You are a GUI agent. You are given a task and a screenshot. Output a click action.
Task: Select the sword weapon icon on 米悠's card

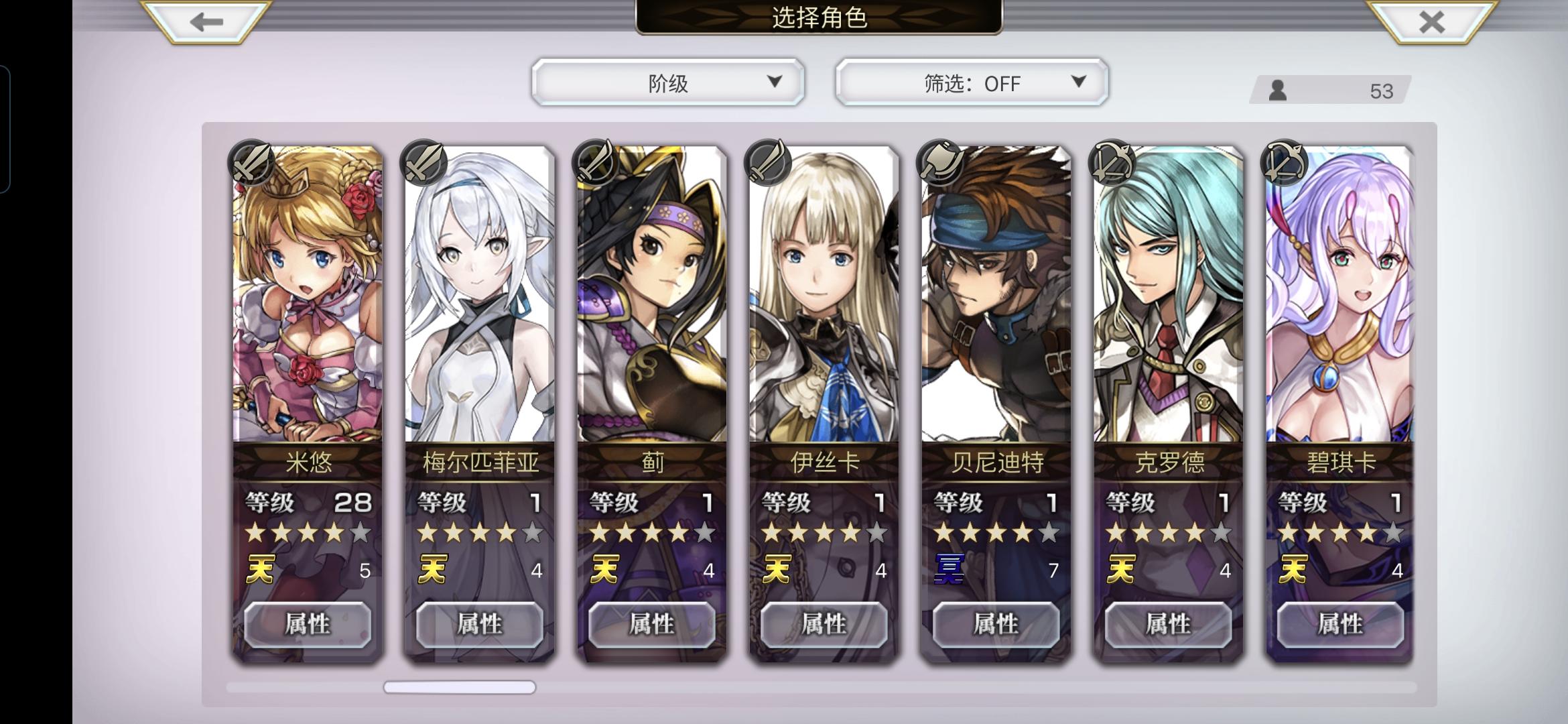[x=251, y=163]
